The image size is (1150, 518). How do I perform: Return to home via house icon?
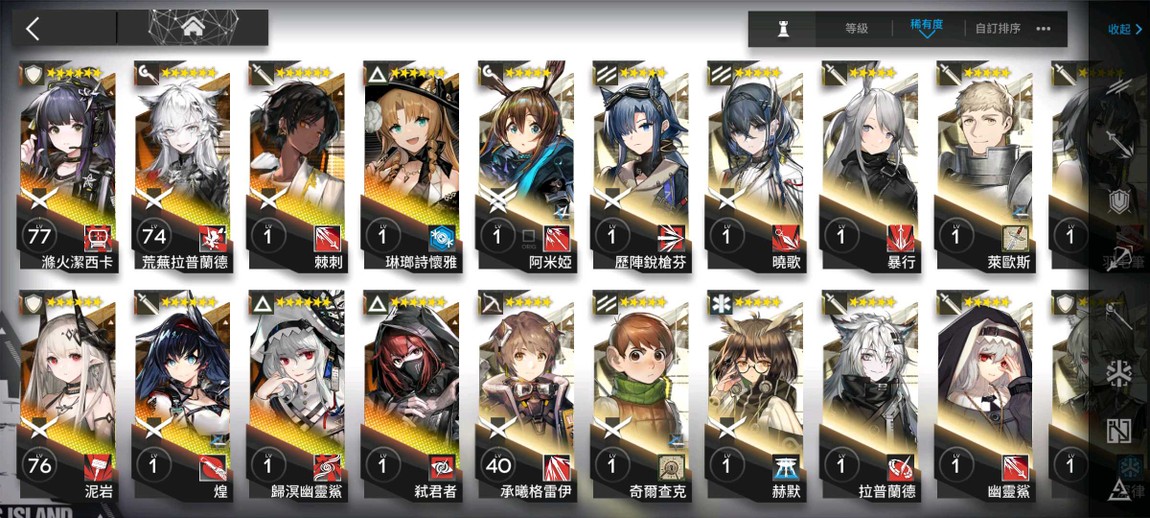click(x=193, y=27)
